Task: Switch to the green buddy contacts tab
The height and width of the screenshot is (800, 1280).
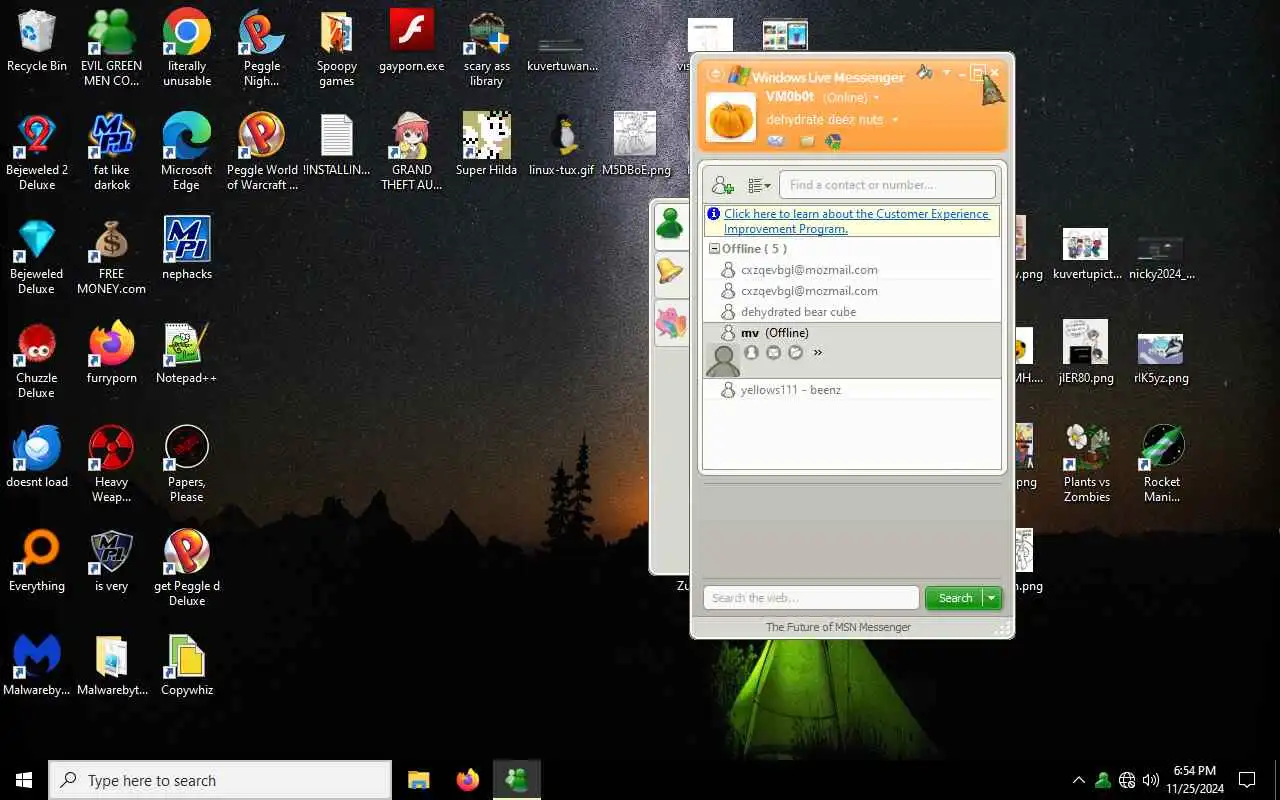Action: (x=670, y=224)
